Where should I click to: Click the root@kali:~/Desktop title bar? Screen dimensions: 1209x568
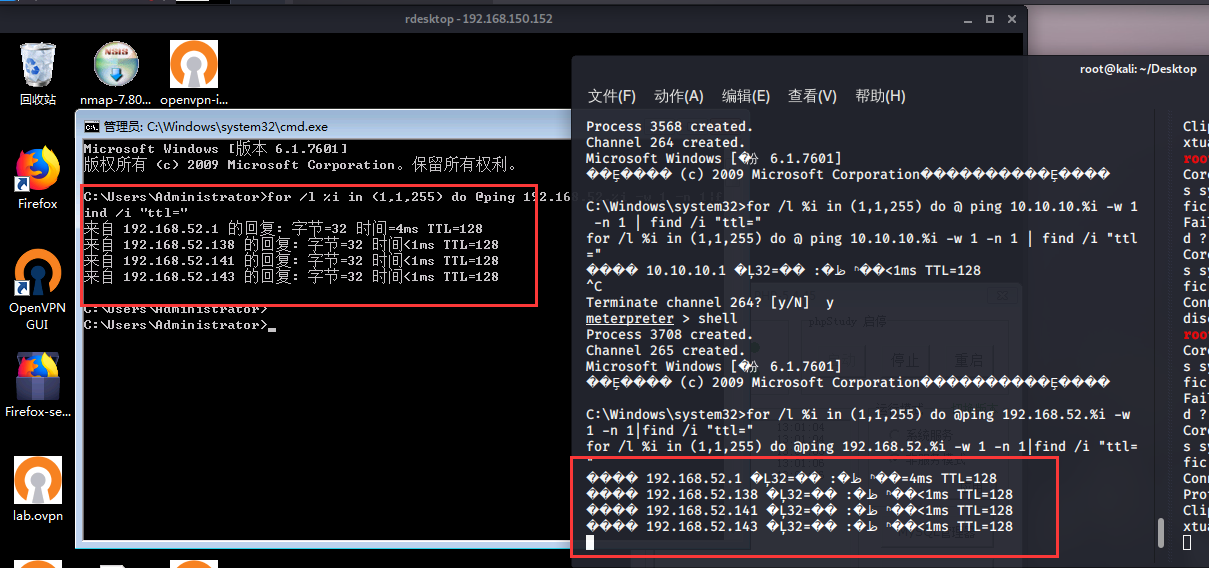[x=1138, y=69]
